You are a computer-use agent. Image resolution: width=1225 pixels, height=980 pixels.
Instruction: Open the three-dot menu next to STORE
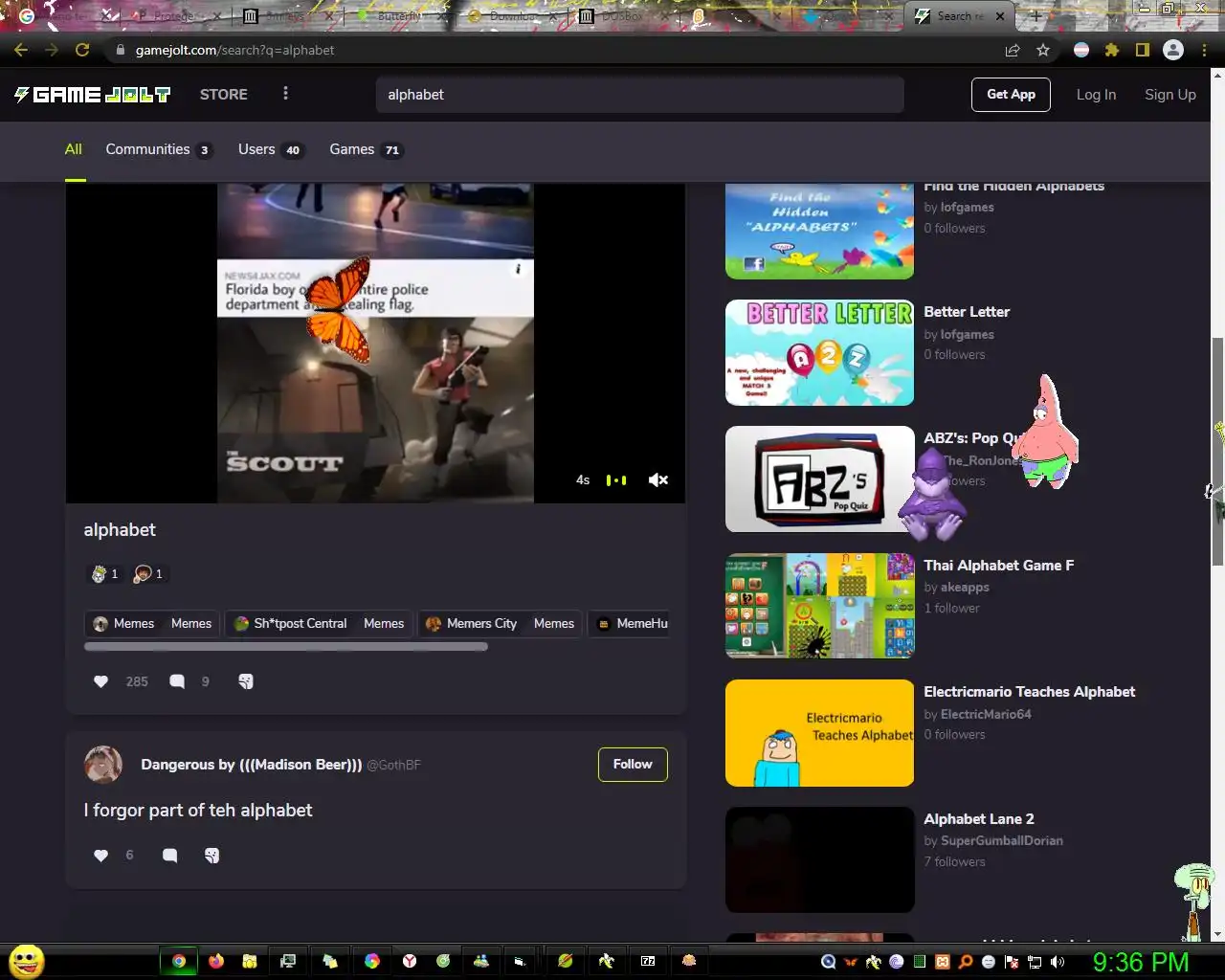[285, 94]
